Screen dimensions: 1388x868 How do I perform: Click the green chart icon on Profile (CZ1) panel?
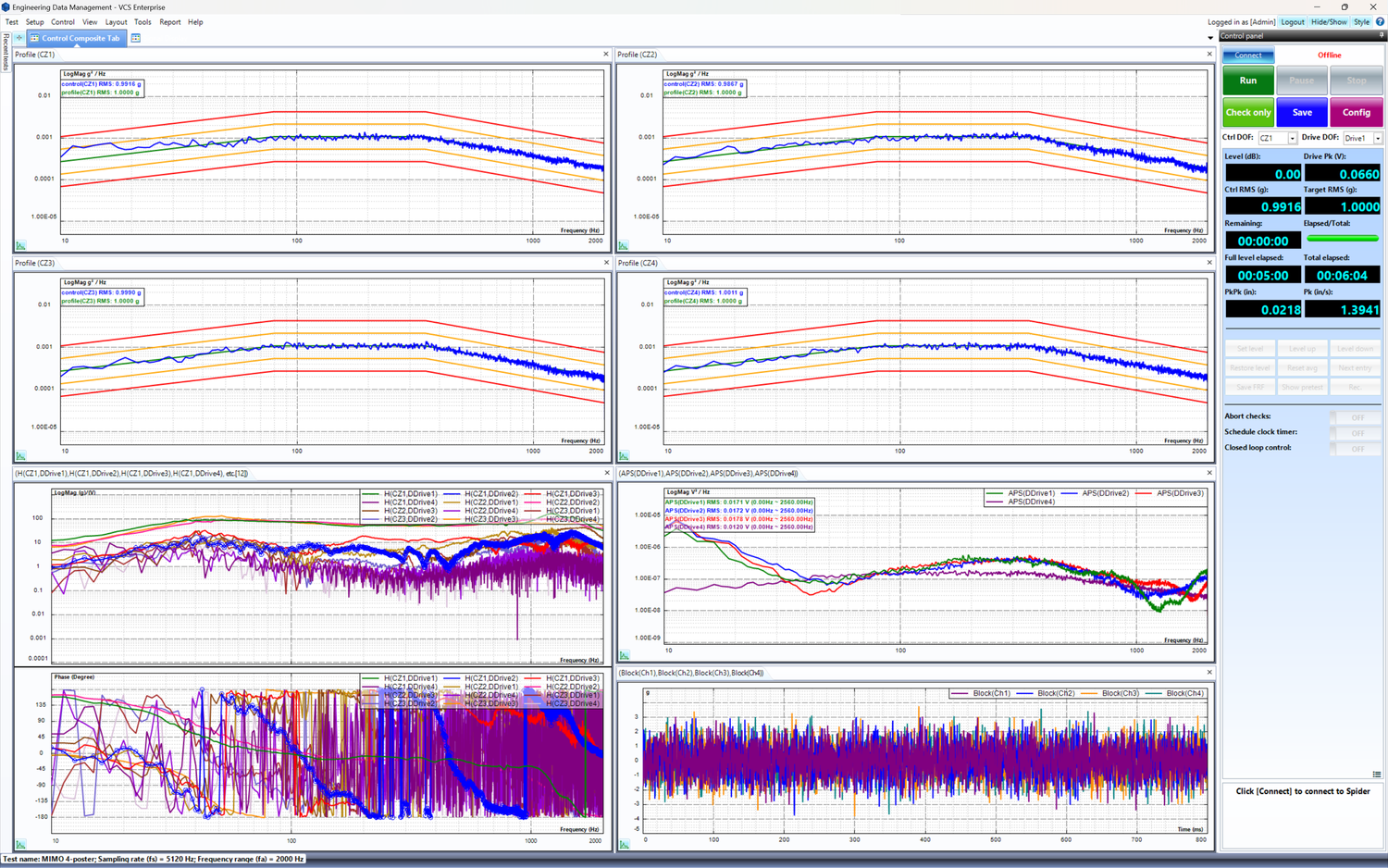click(x=20, y=245)
